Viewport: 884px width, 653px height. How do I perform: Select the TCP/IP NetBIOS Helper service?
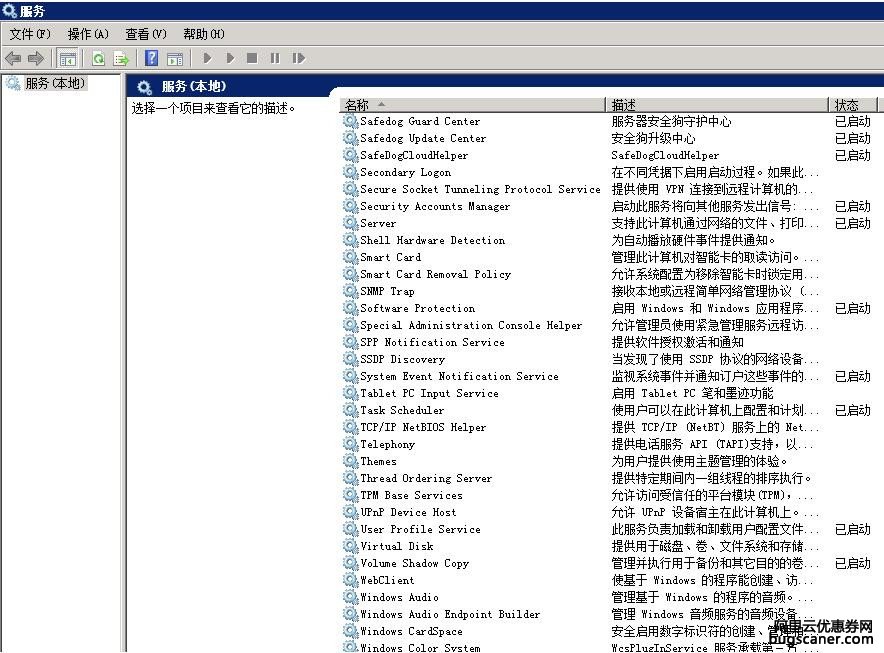(423, 427)
